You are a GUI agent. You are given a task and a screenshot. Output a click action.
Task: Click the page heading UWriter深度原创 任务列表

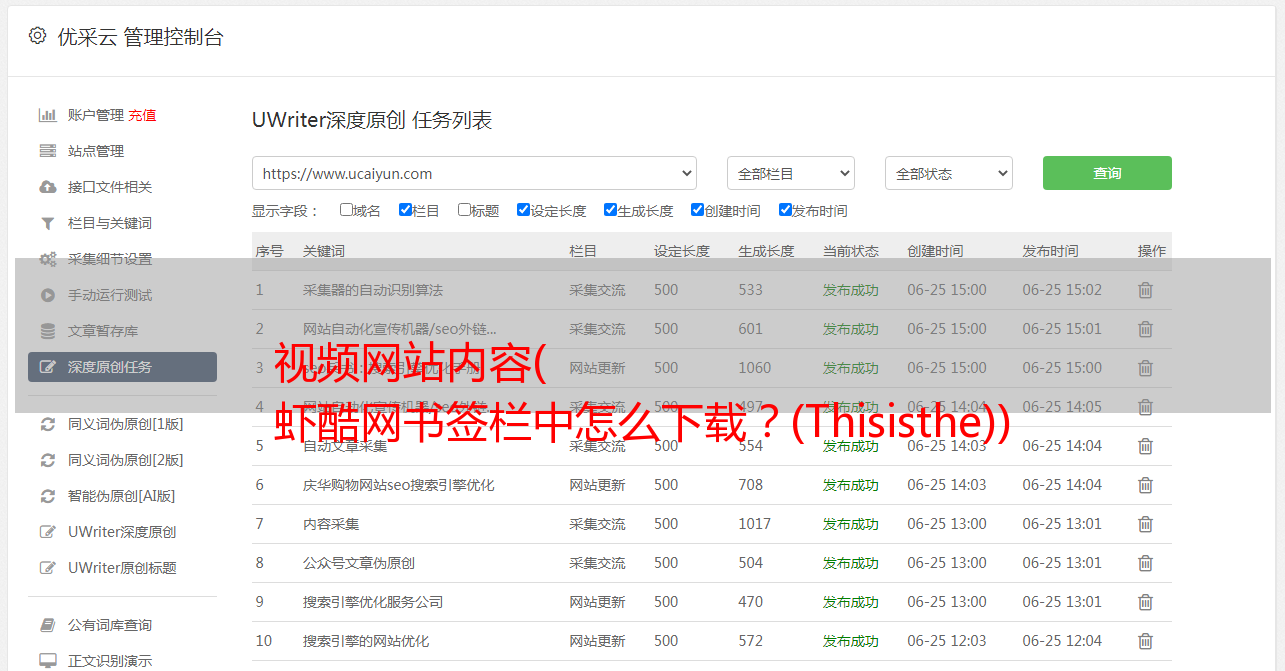pos(372,120)
